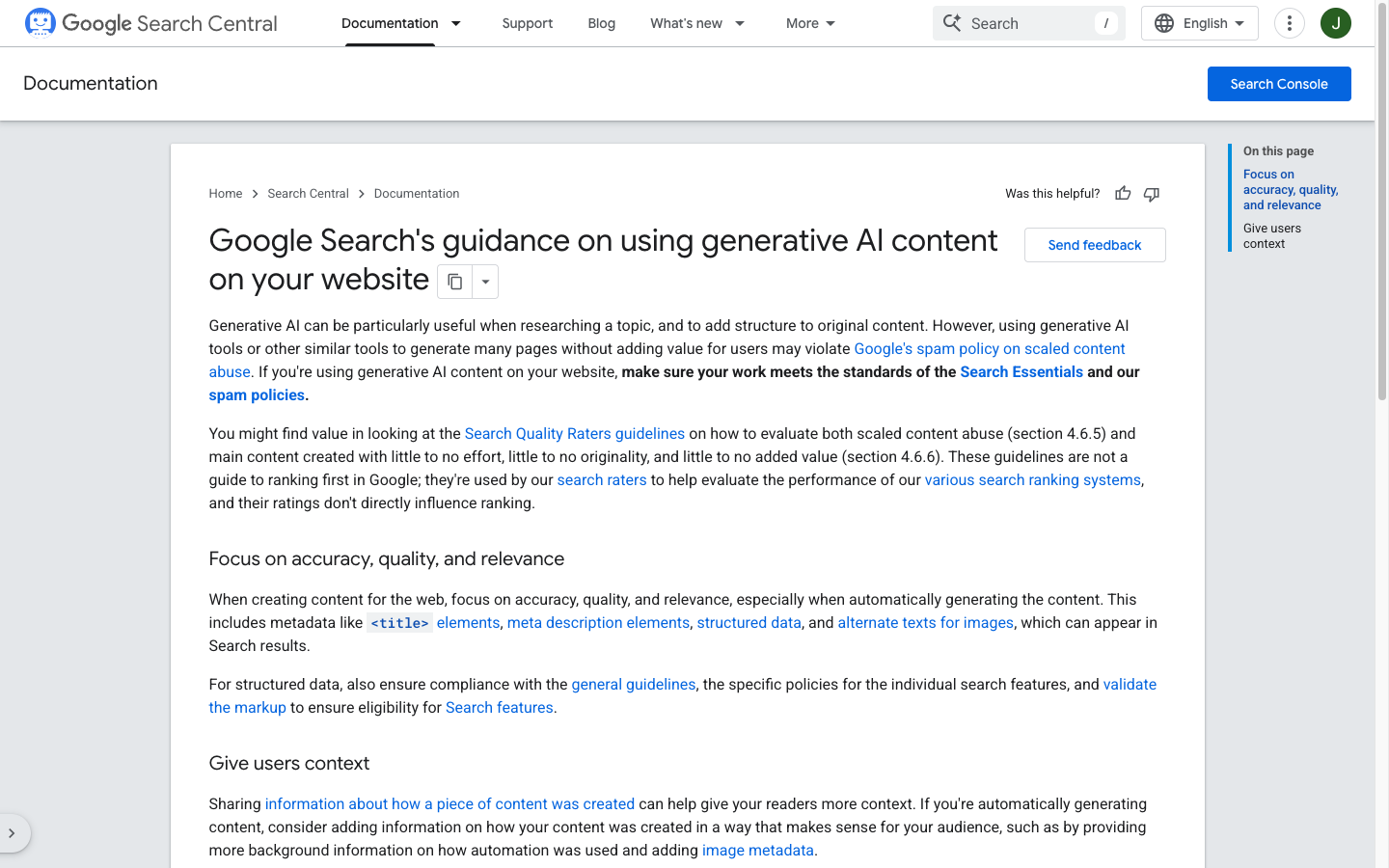Click the Send feedback button
Viewport: 1389px width, 868px height.
[1095, 245]
